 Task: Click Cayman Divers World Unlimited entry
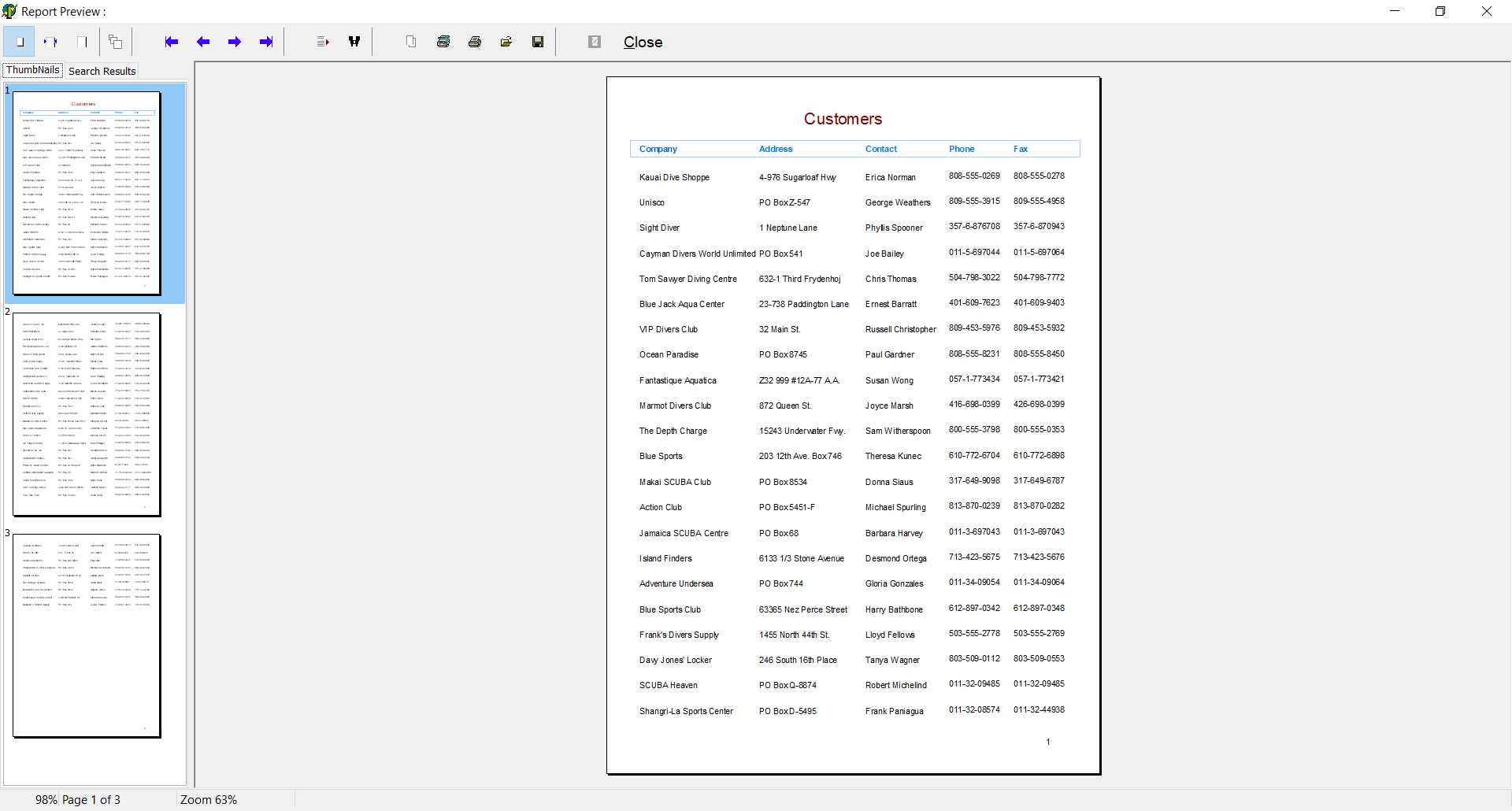coord(698,254)
